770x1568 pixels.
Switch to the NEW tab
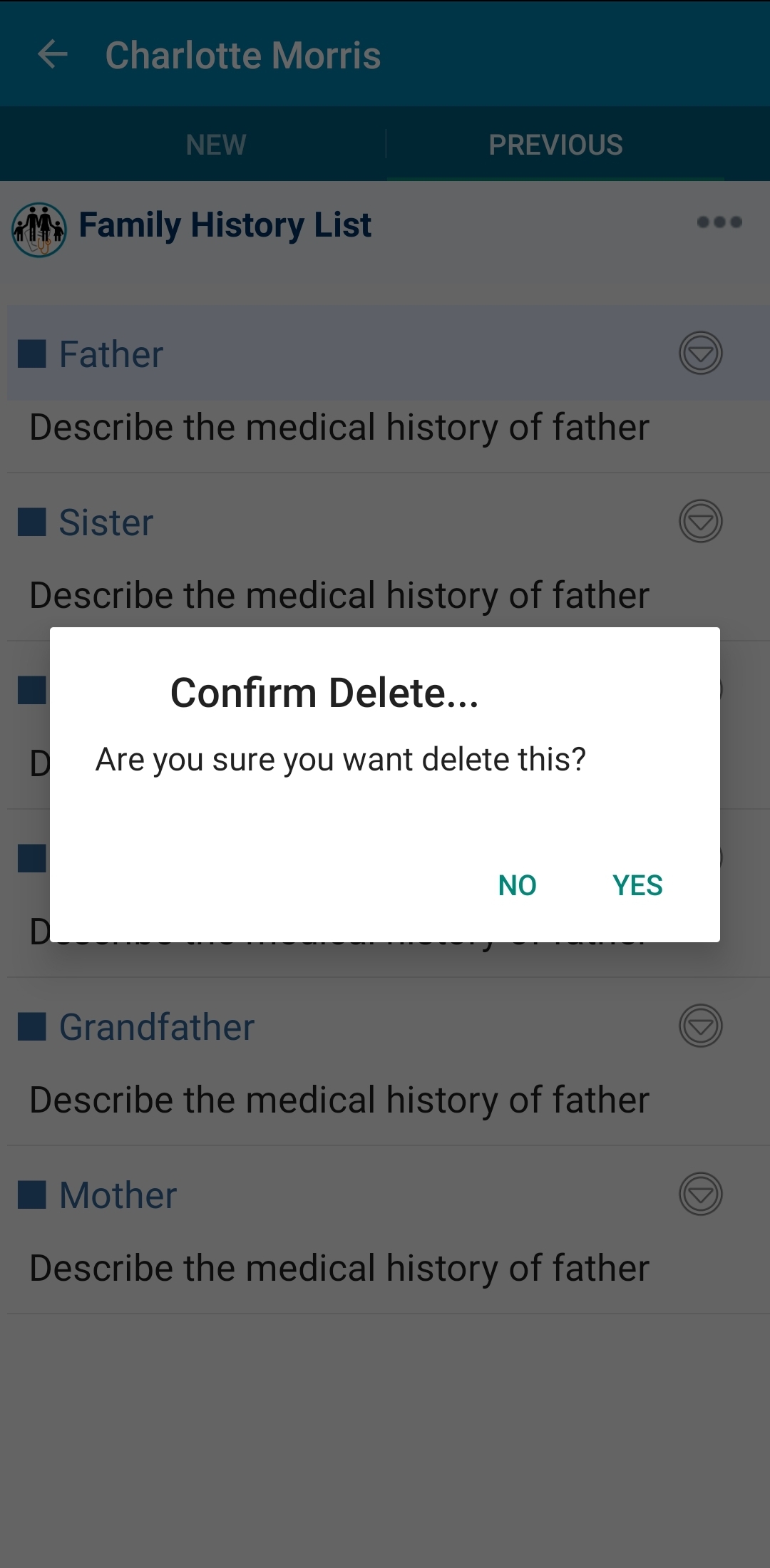[x=216, y=145]
